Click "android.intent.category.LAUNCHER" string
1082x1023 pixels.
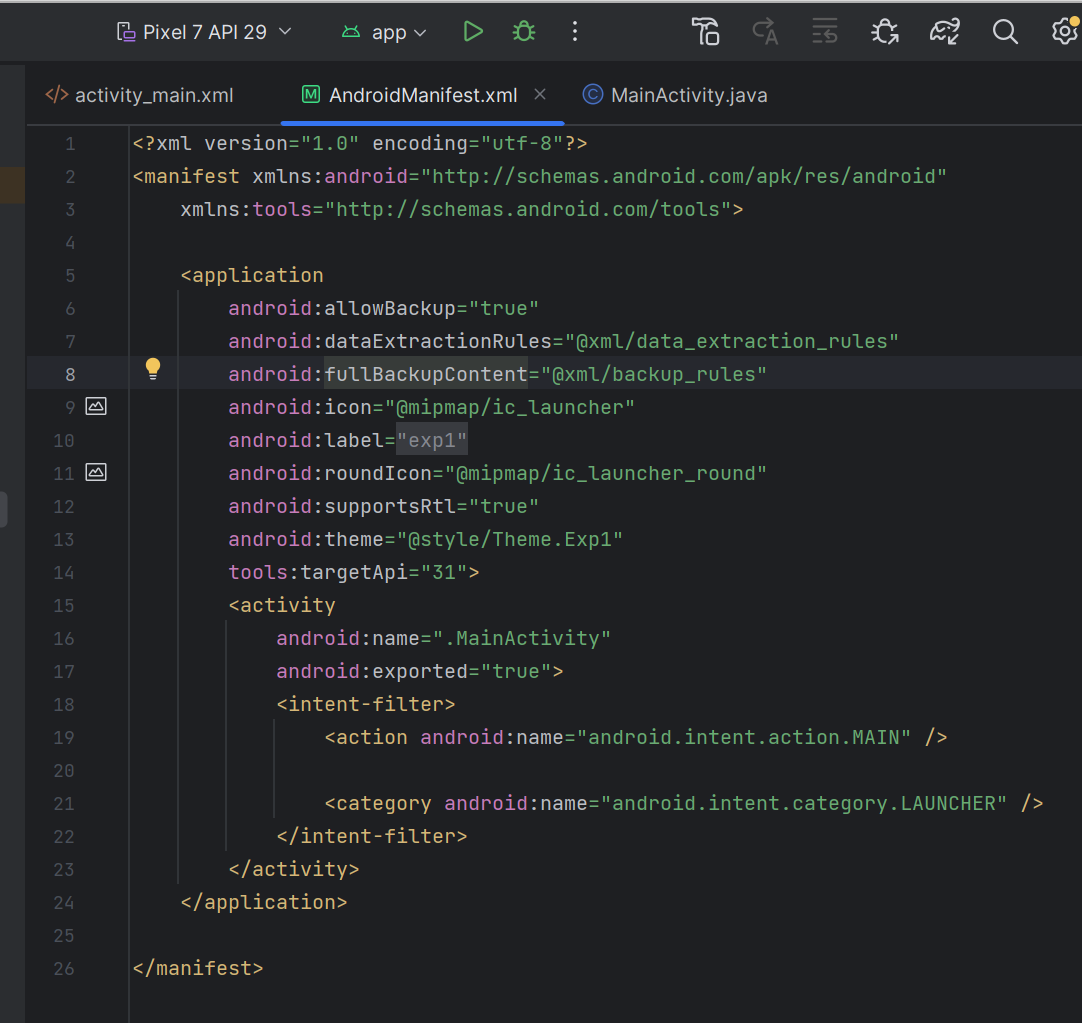click(x=804, y=803)
